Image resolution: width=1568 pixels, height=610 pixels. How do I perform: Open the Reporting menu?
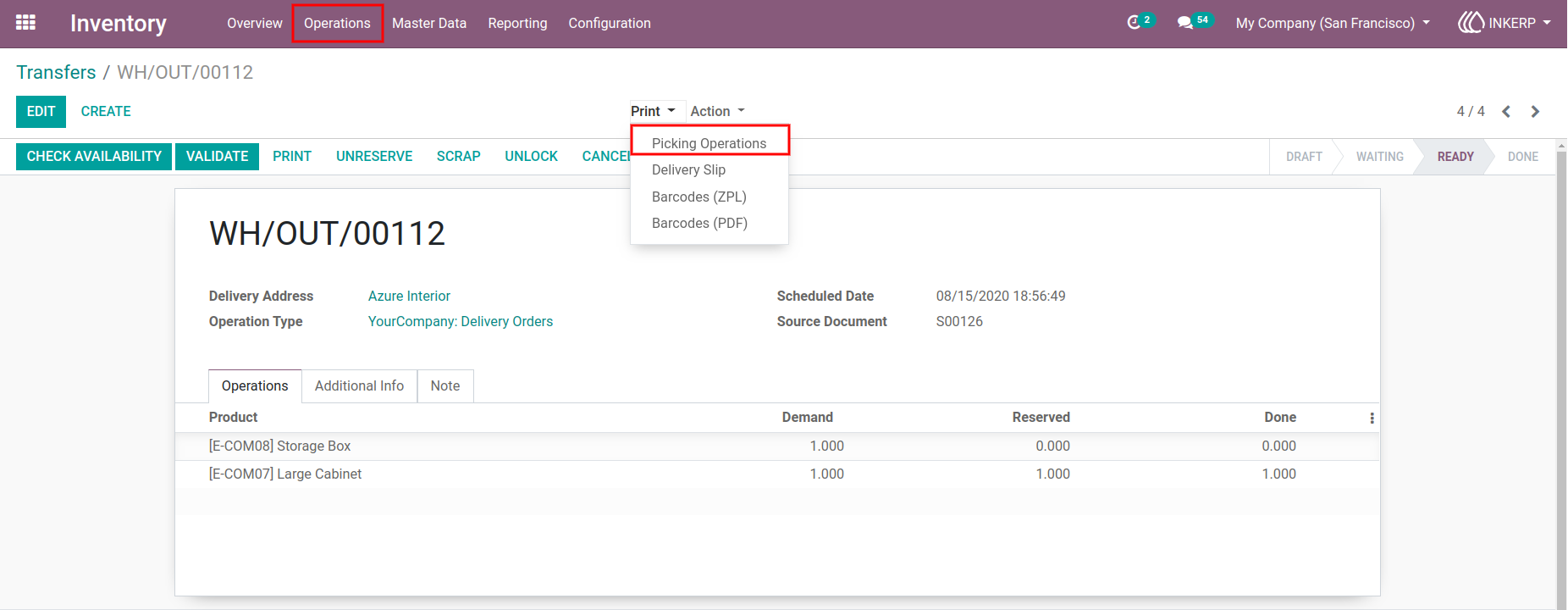point(517,23)
